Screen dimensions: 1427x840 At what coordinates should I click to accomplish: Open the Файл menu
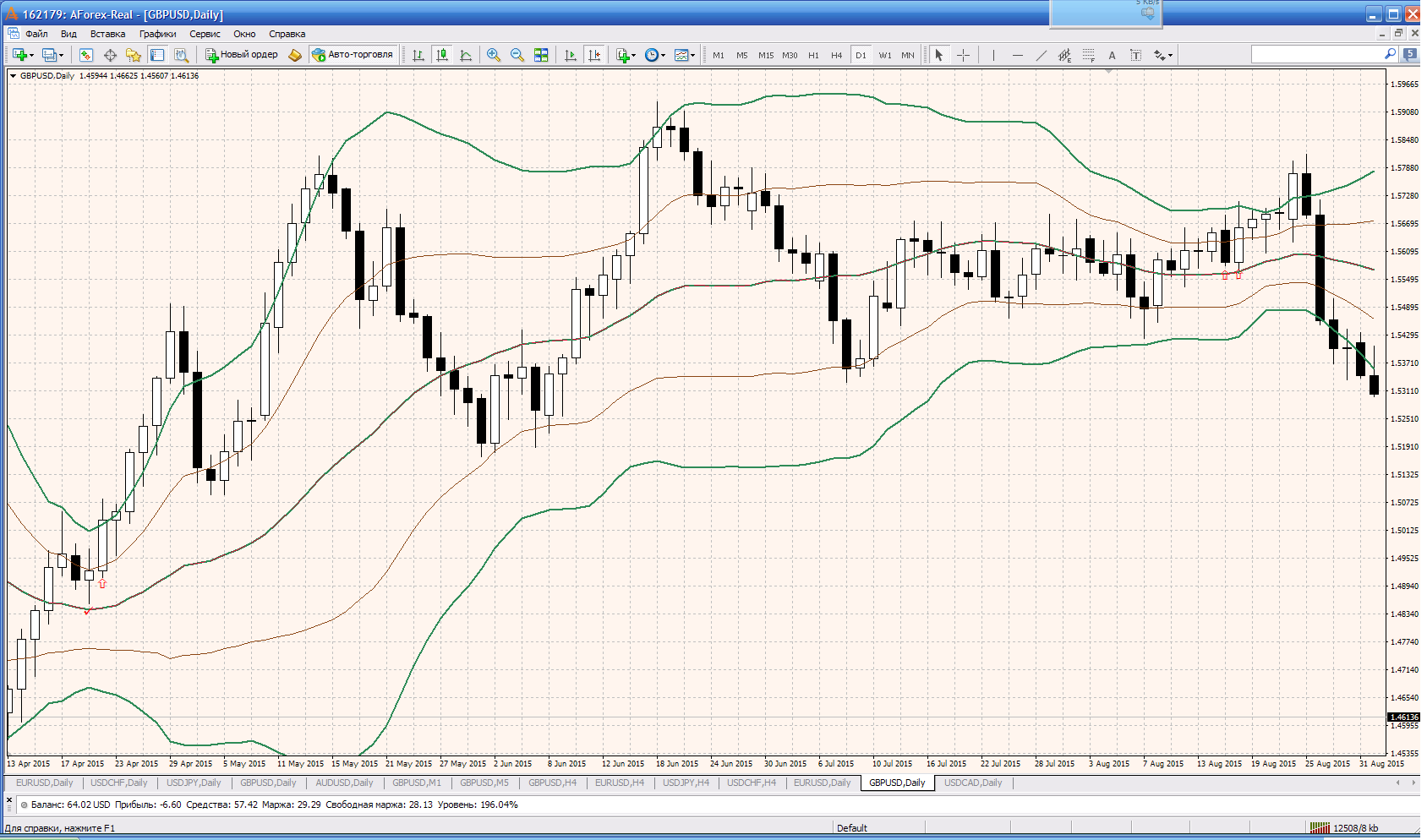tap(36, 34)
